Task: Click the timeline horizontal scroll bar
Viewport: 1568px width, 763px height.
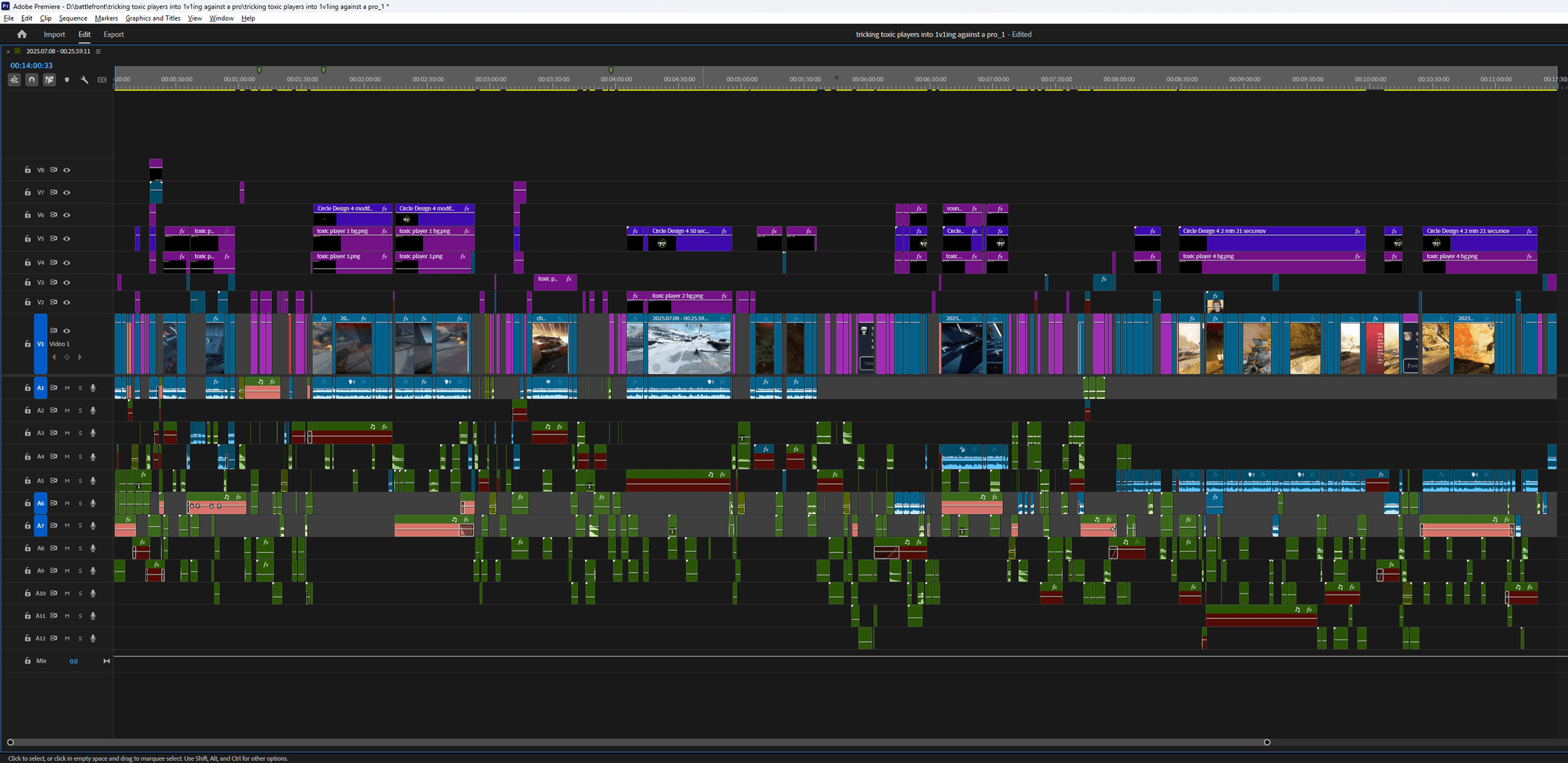Action: click(639, 742)
